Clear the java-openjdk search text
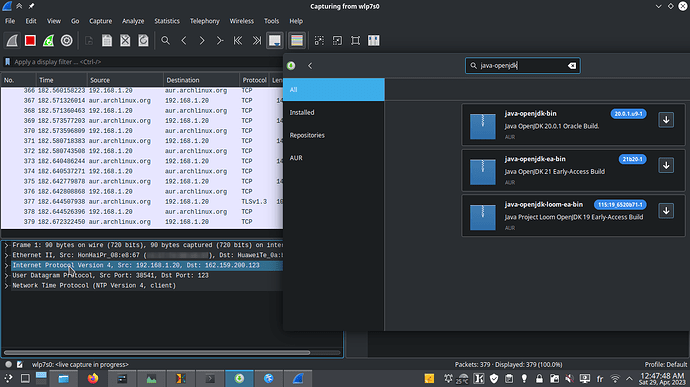 coord(572,66)
